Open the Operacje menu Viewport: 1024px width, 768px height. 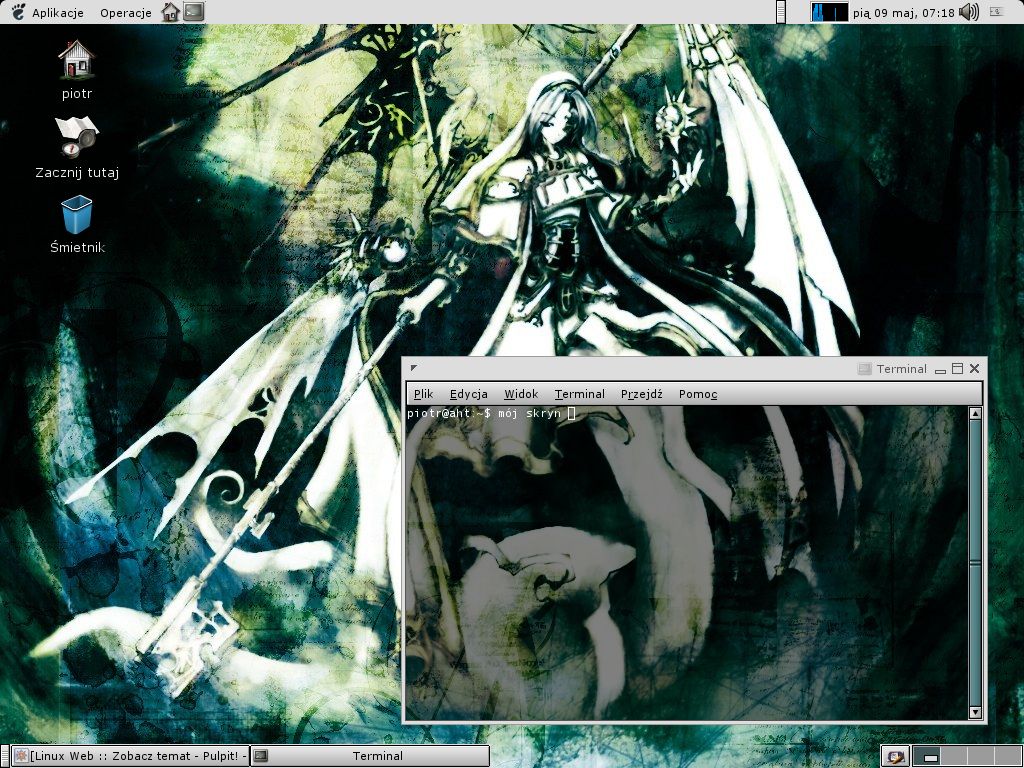[x=125, y=12]
